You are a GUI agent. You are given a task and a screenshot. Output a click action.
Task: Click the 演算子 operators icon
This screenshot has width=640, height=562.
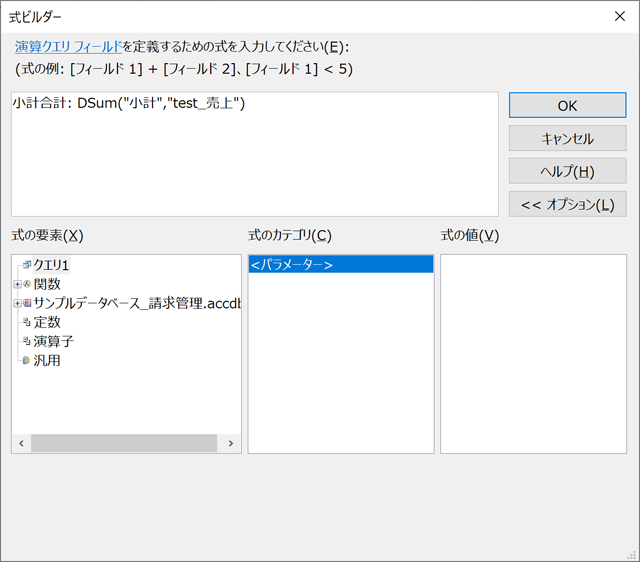[x=27, y=341]
